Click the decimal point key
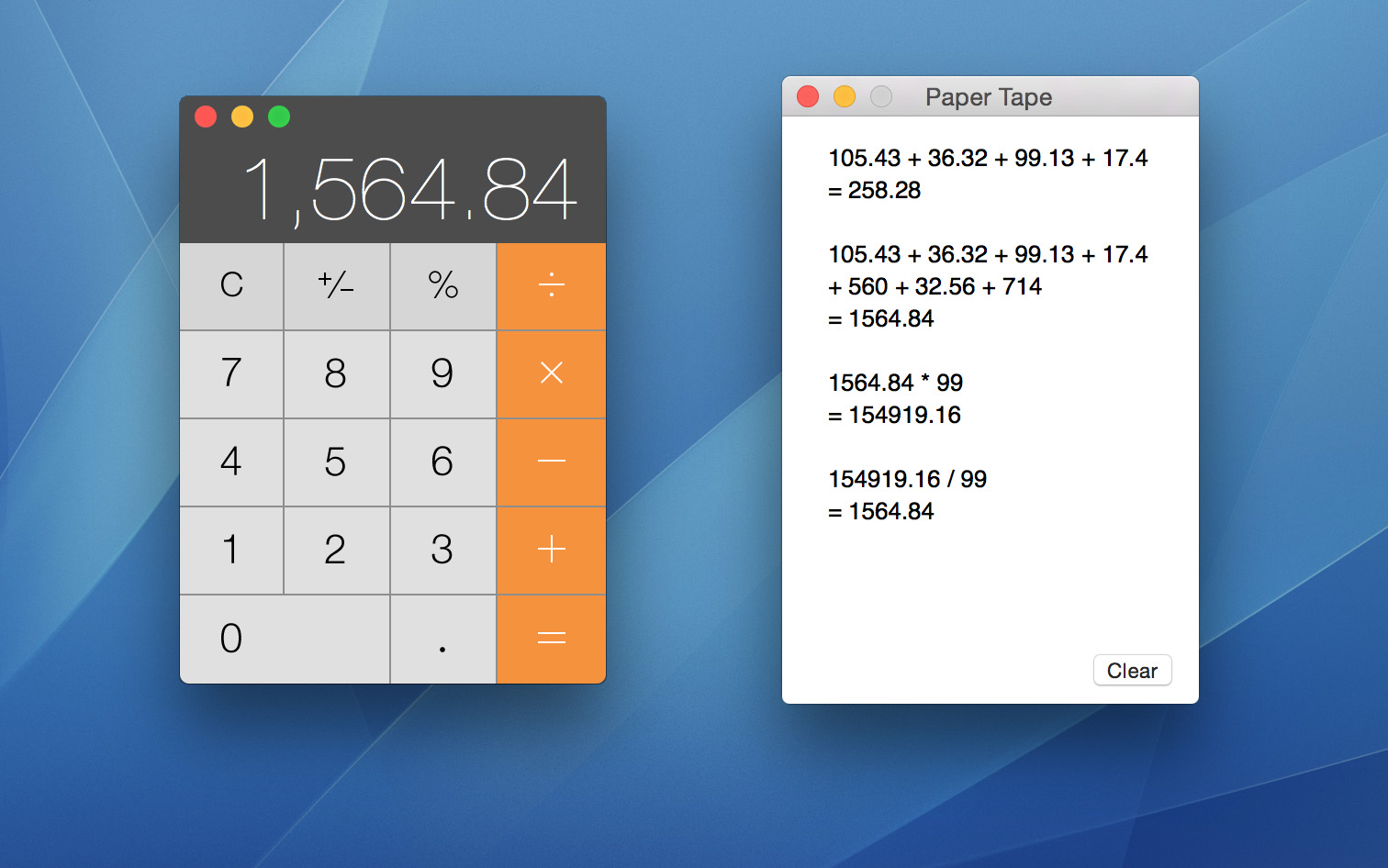This screenshot has height=868, width=1388. pyautogui.click(x=443, y=639)
